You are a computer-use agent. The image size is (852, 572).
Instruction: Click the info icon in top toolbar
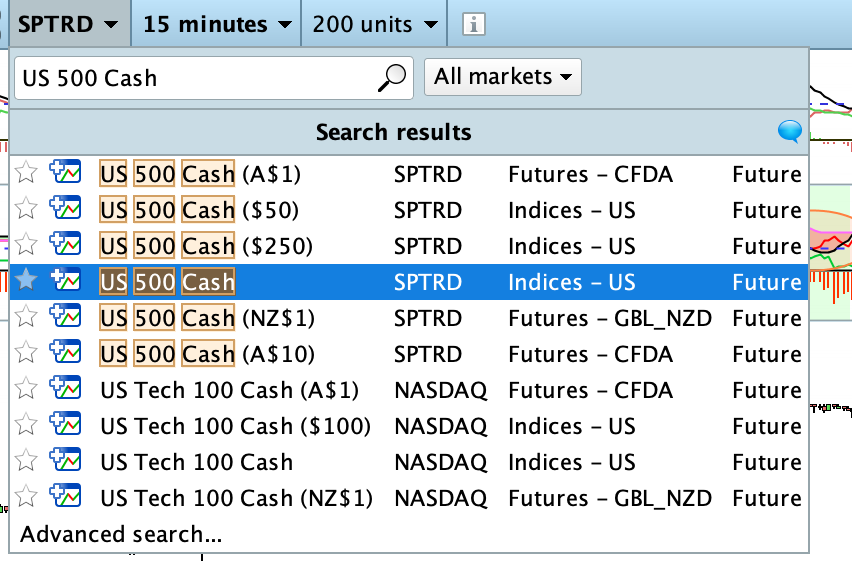click(x=474, y=24)
